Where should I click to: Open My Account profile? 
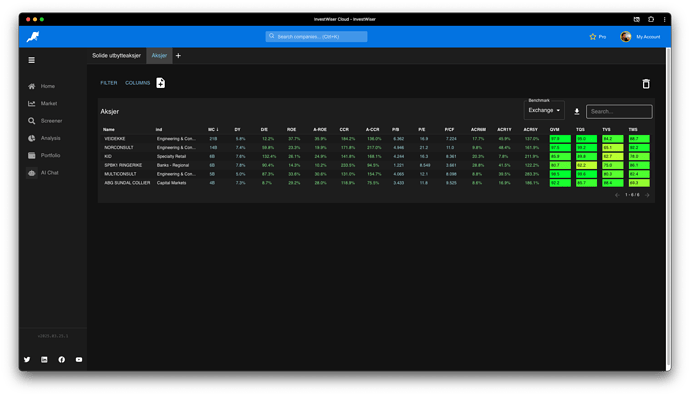coord(640,37)
